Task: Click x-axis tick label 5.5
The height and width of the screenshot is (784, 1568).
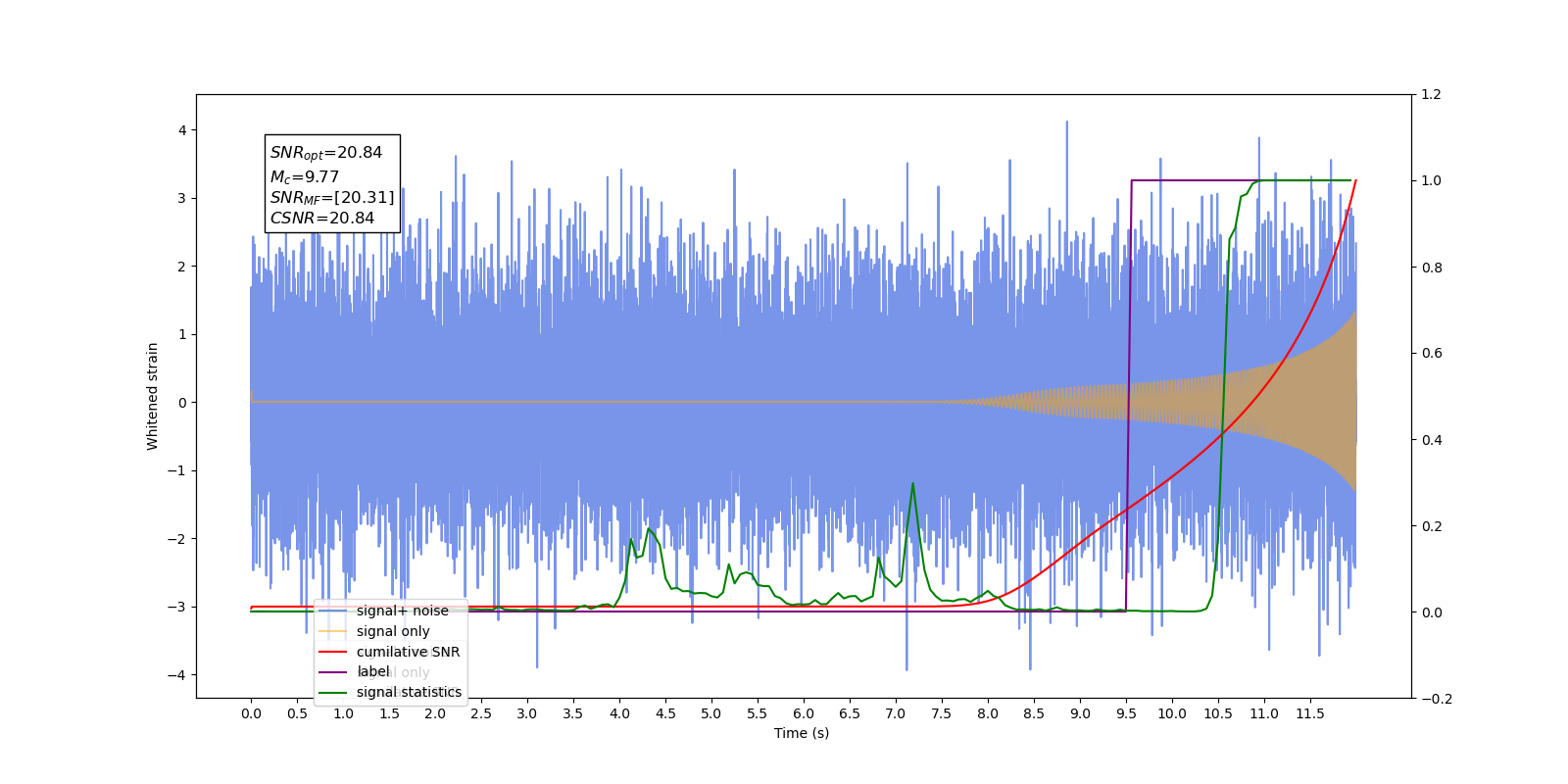Action: click(758, 713)
